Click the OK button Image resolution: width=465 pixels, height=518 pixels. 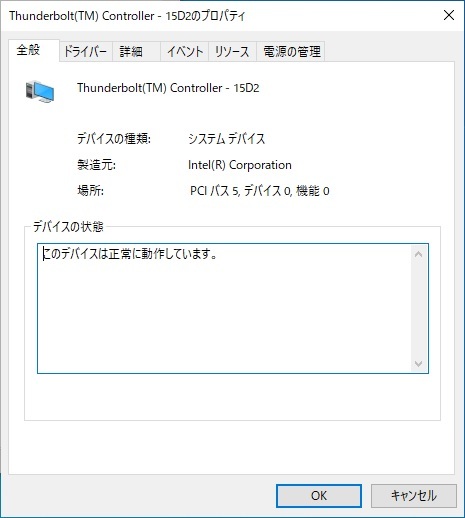point(319,496)
